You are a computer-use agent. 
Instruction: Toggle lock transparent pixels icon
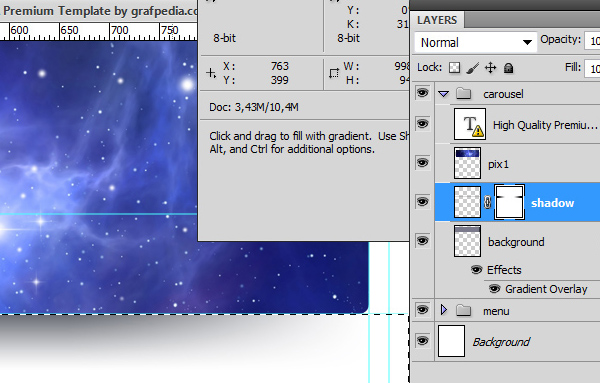coord(454,68)
